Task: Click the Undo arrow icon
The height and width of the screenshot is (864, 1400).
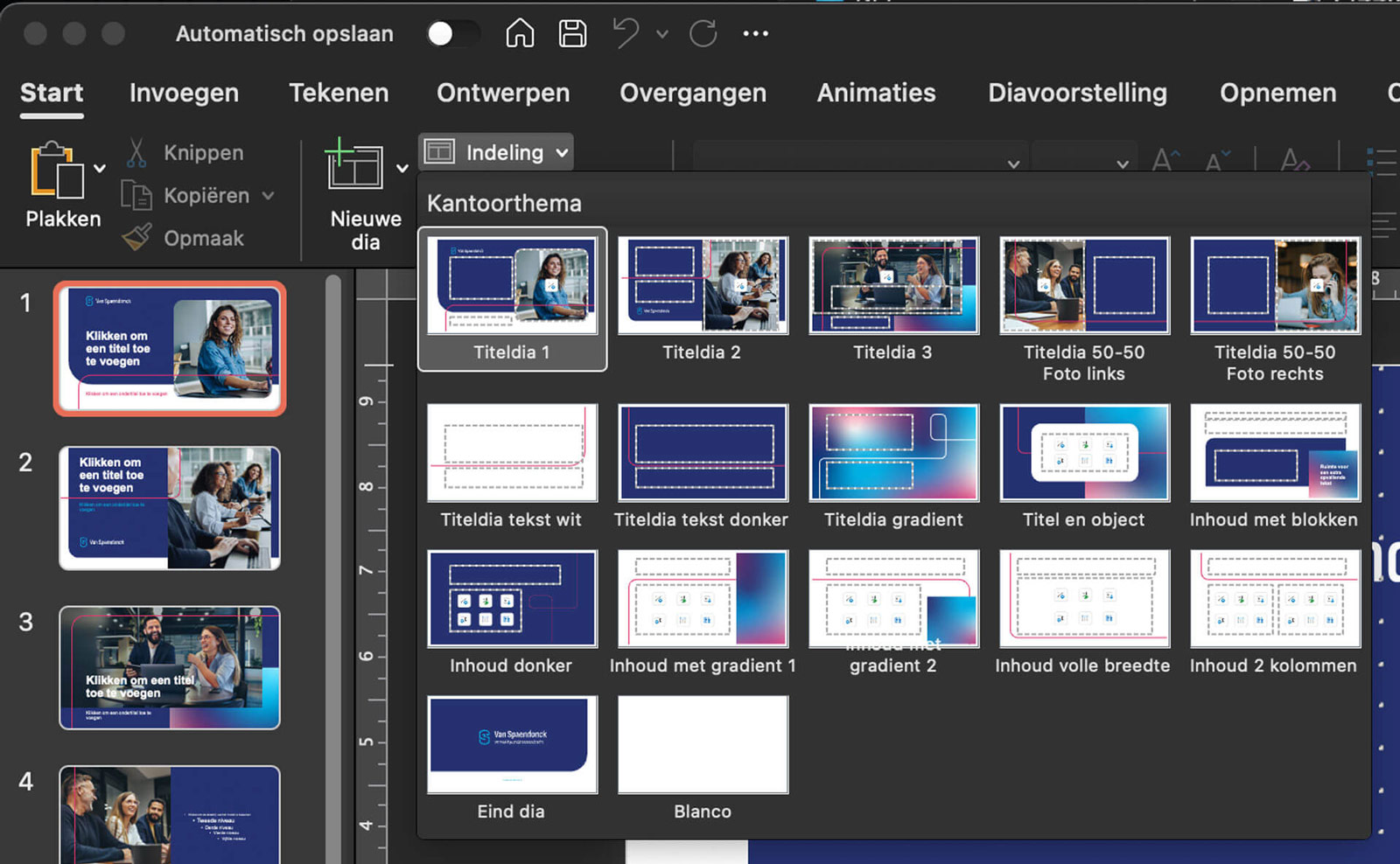Action: 626,34
